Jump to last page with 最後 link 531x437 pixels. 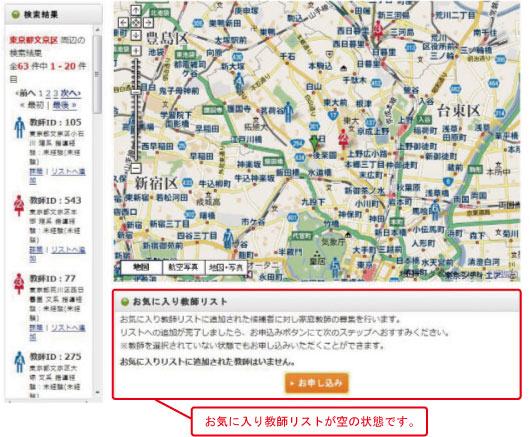tap(64, 105)
